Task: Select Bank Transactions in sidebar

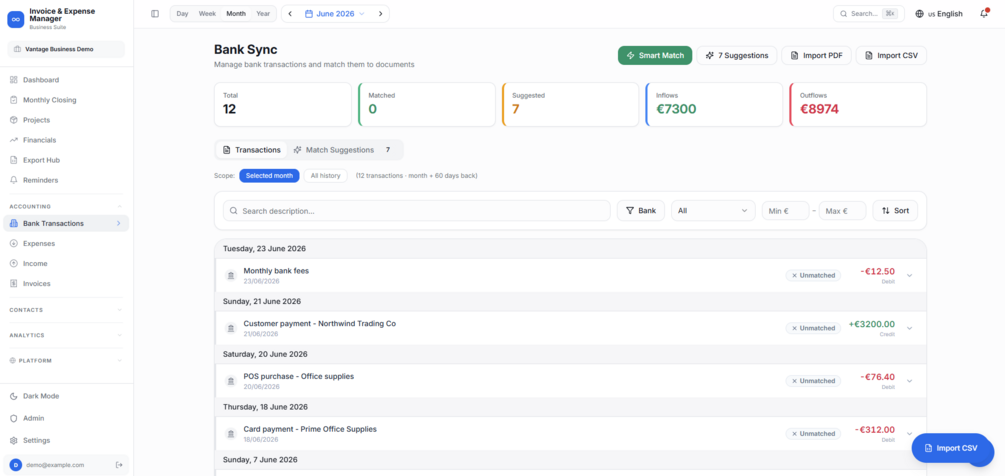Action: click(67, 223)
